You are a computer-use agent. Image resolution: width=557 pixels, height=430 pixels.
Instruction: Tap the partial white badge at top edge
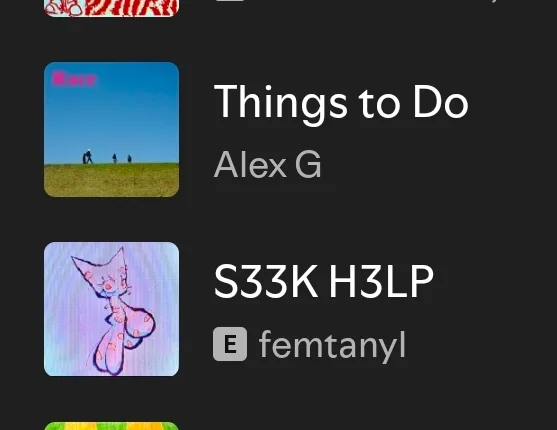[230, 1]
